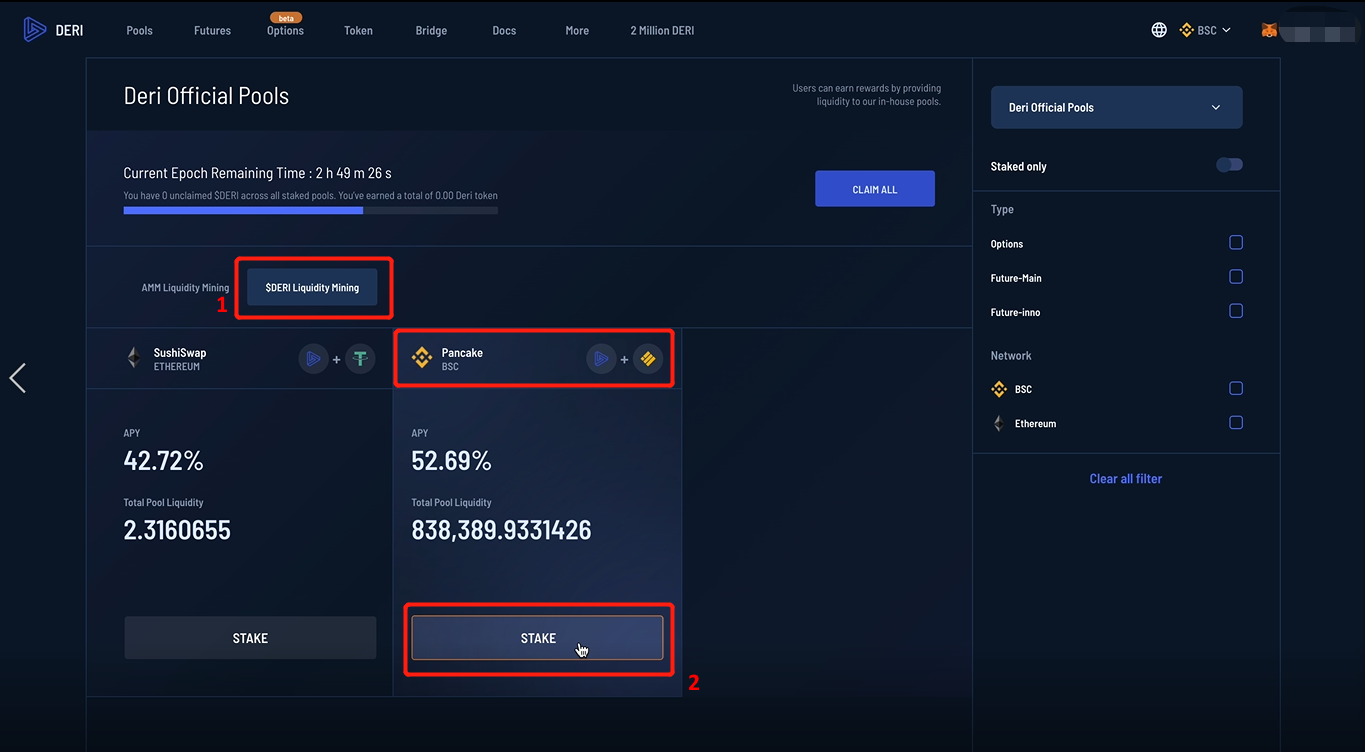Click the DERI token icon in SushiSwap card
This screenshot has height=752, width=1365.
tap(314, 359)
